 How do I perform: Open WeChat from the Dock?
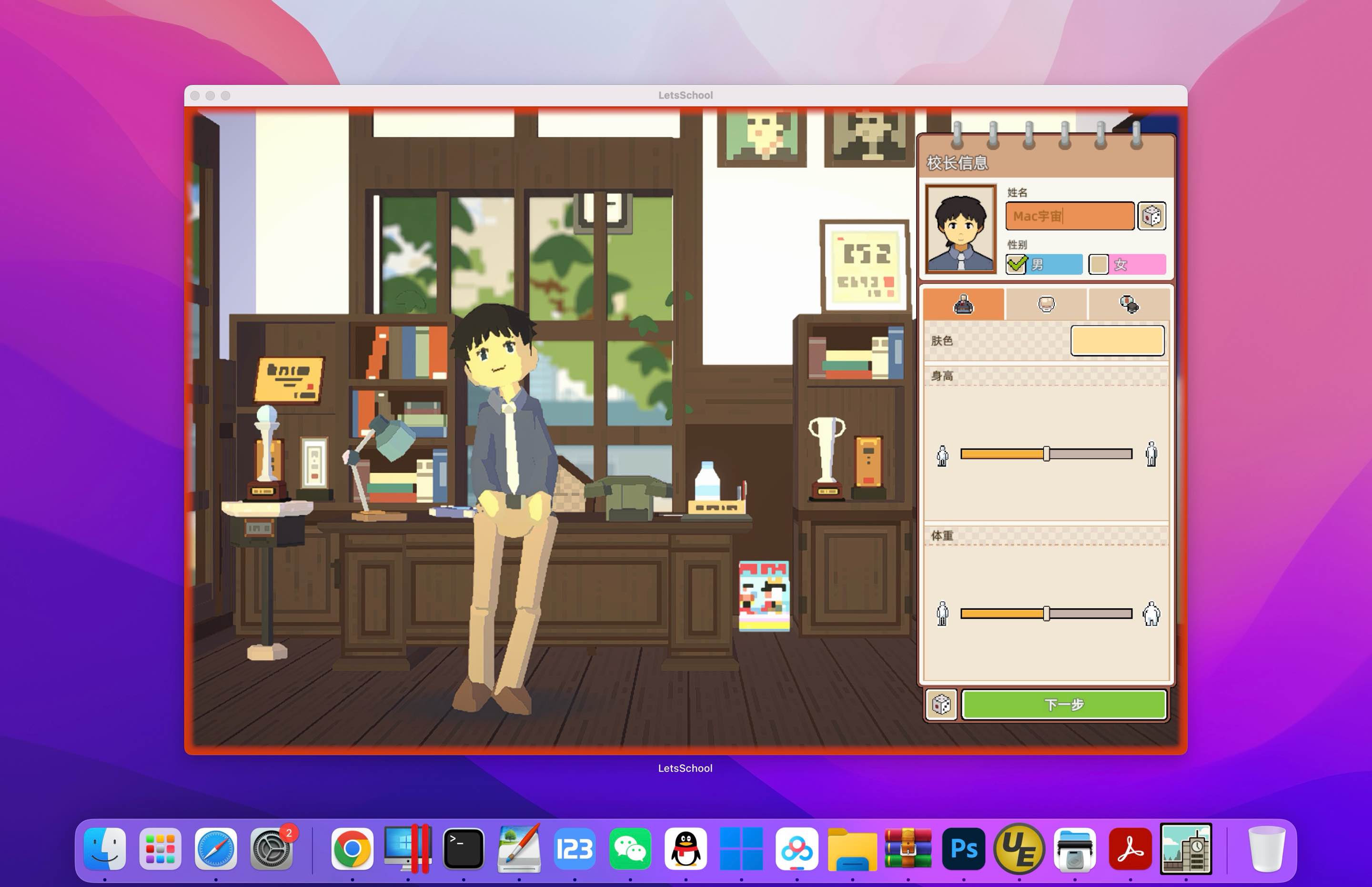click(x=630, y=848)
